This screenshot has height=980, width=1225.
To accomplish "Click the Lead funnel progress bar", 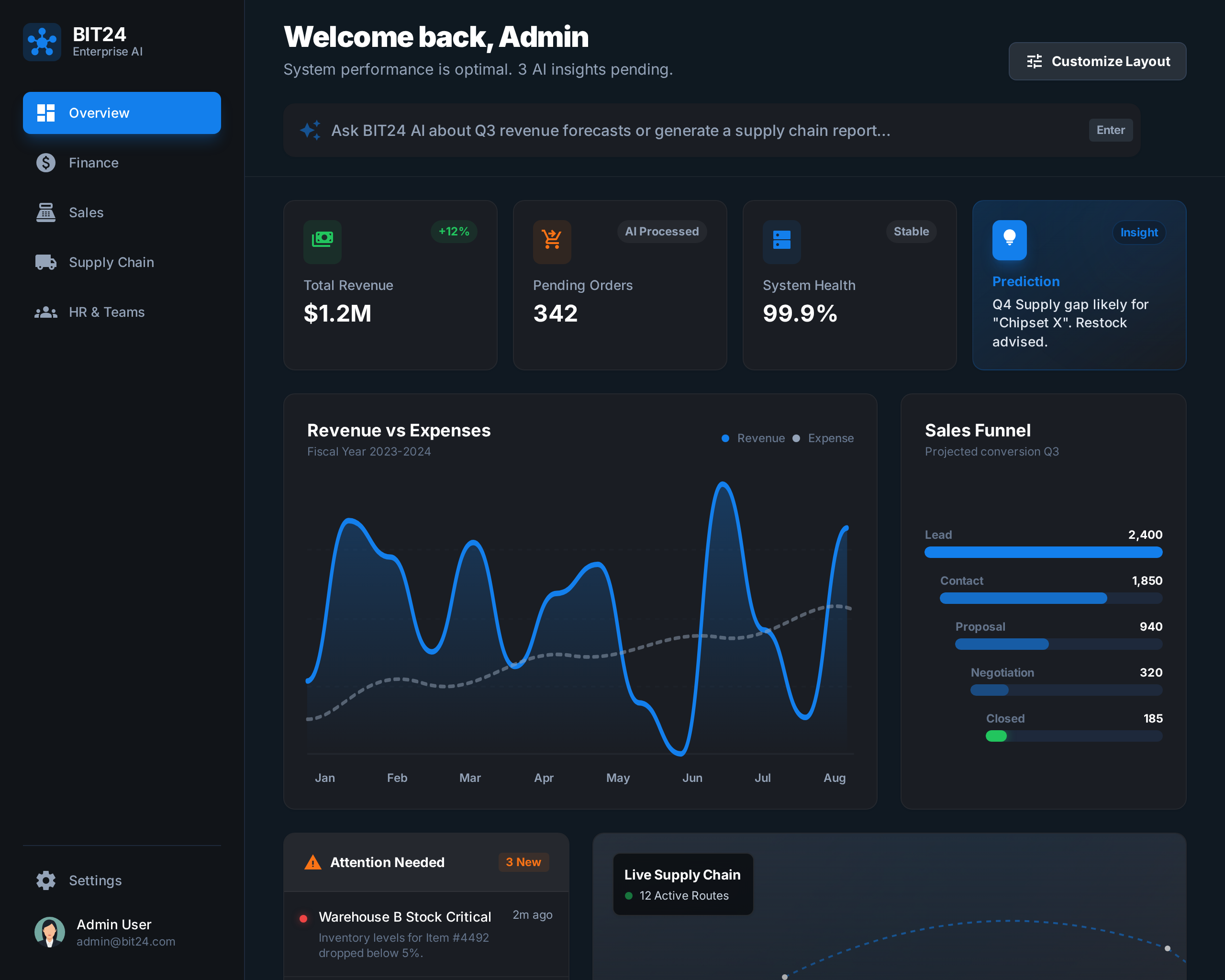I will pos(1043,552).
